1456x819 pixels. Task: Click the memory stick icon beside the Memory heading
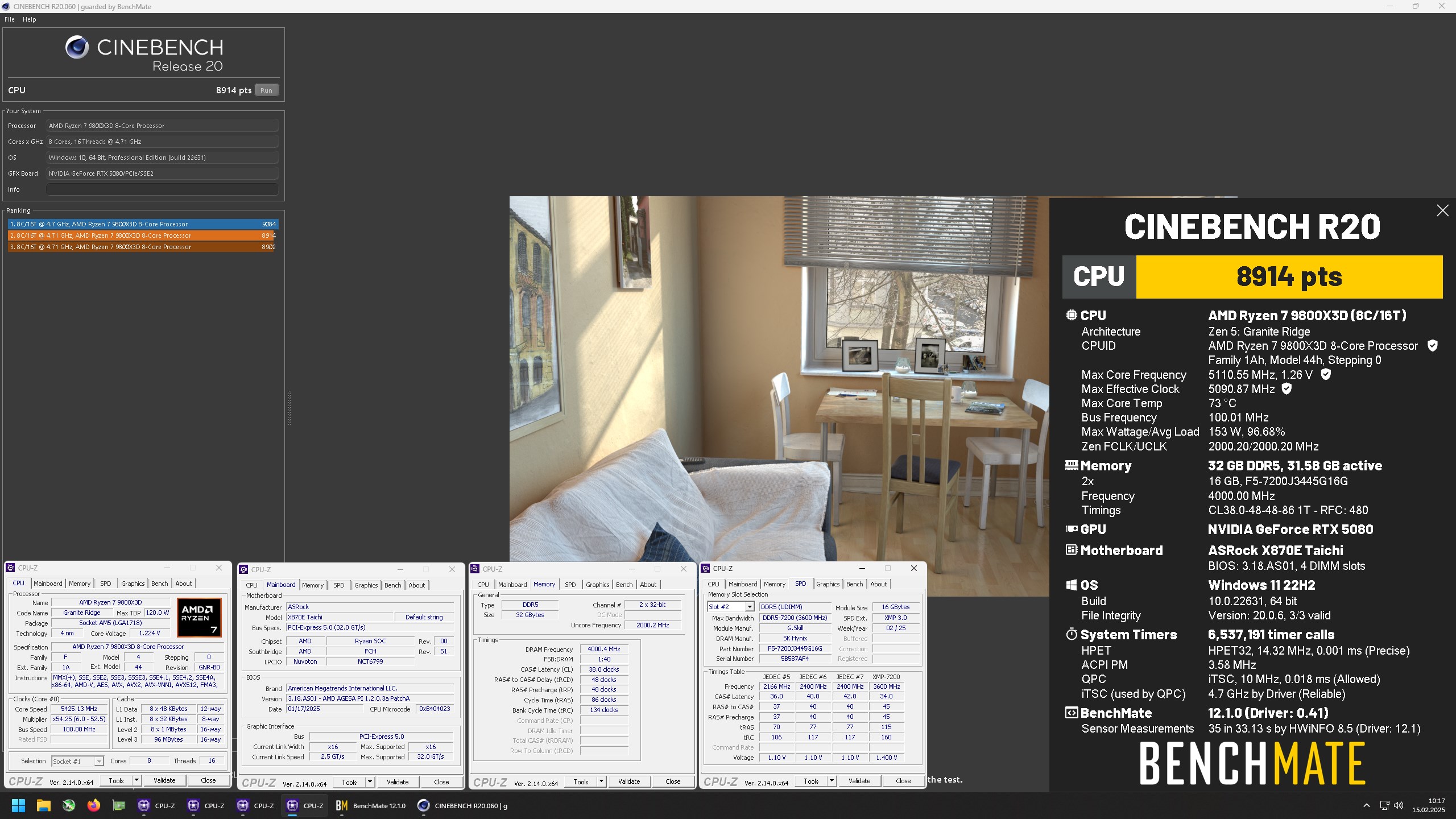point(1072,465)
